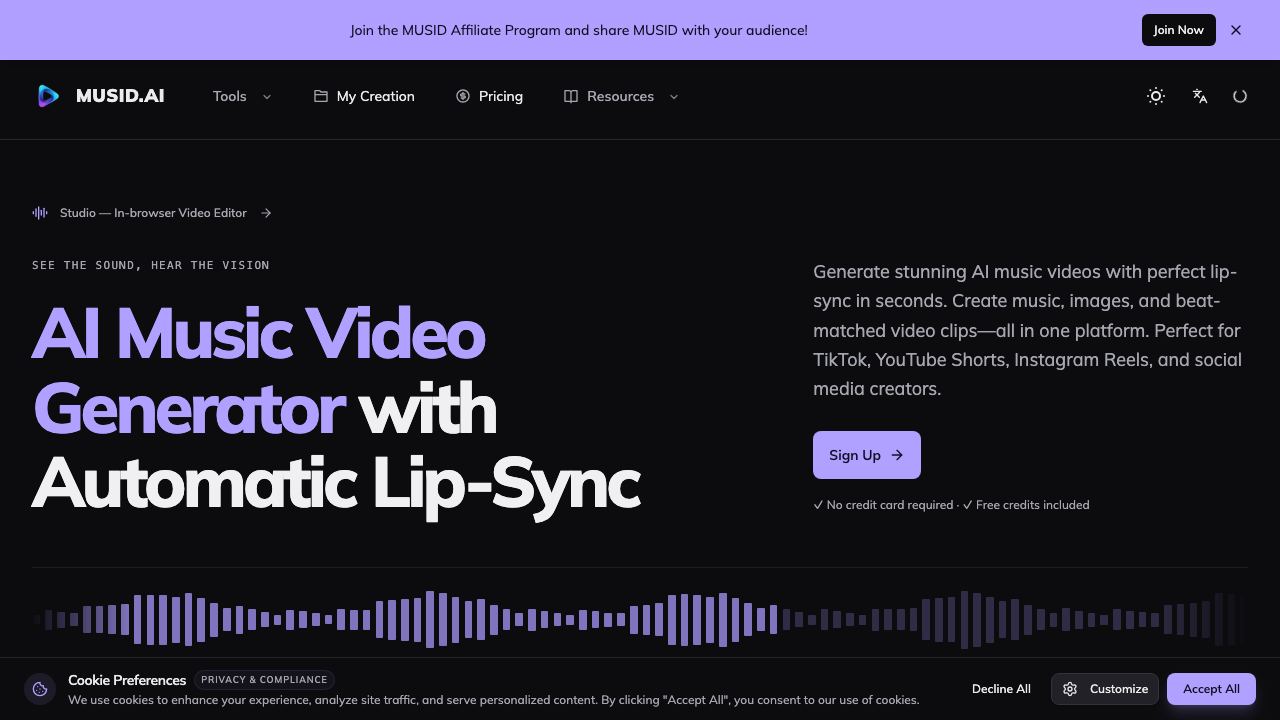1280x720 pixels.
Task: Click the audio waveform visualization
Action: [x=640, y=620]
